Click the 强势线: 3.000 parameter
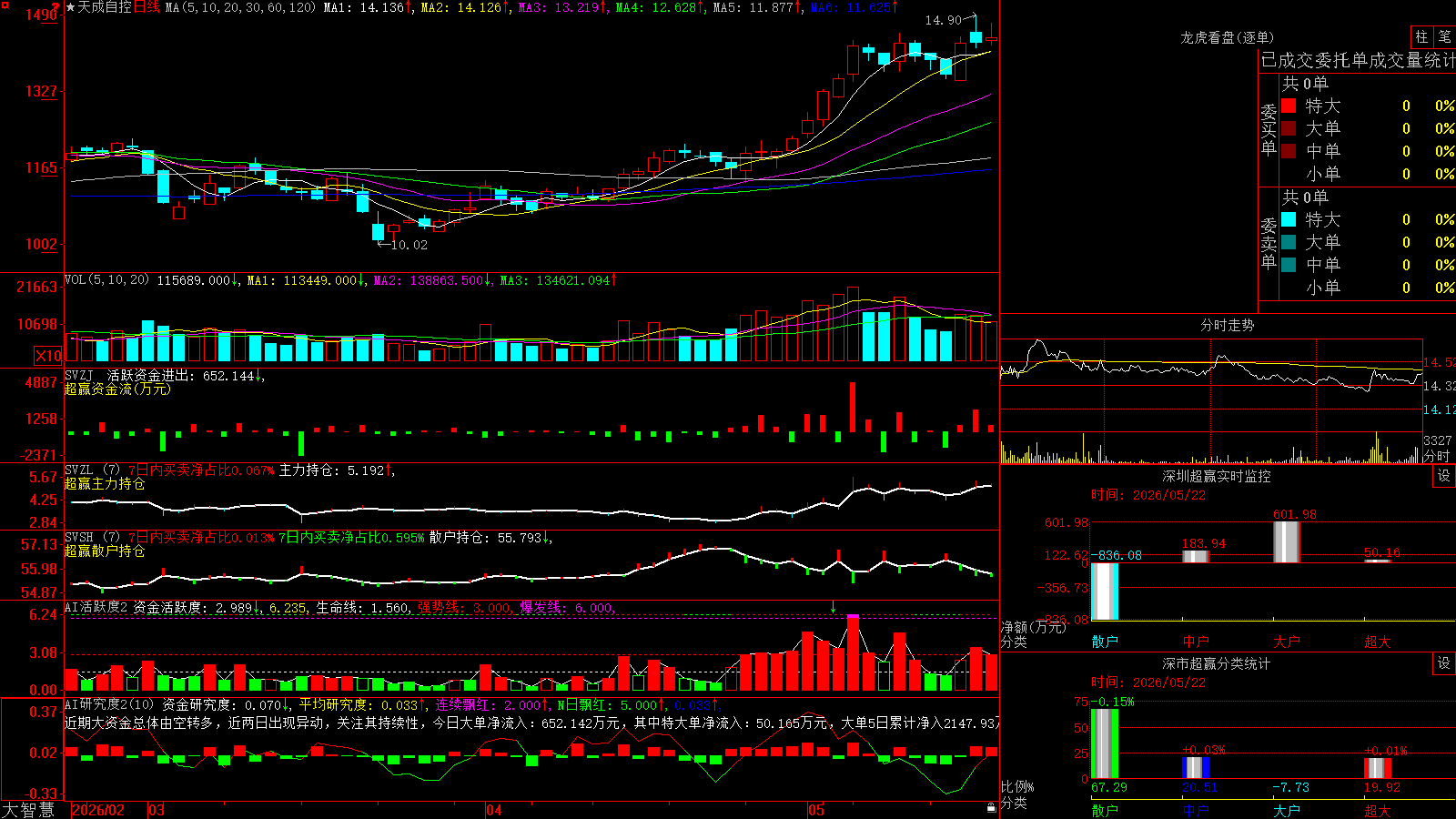Viewport: 1456px width, 819px height. tap(464, 607)
